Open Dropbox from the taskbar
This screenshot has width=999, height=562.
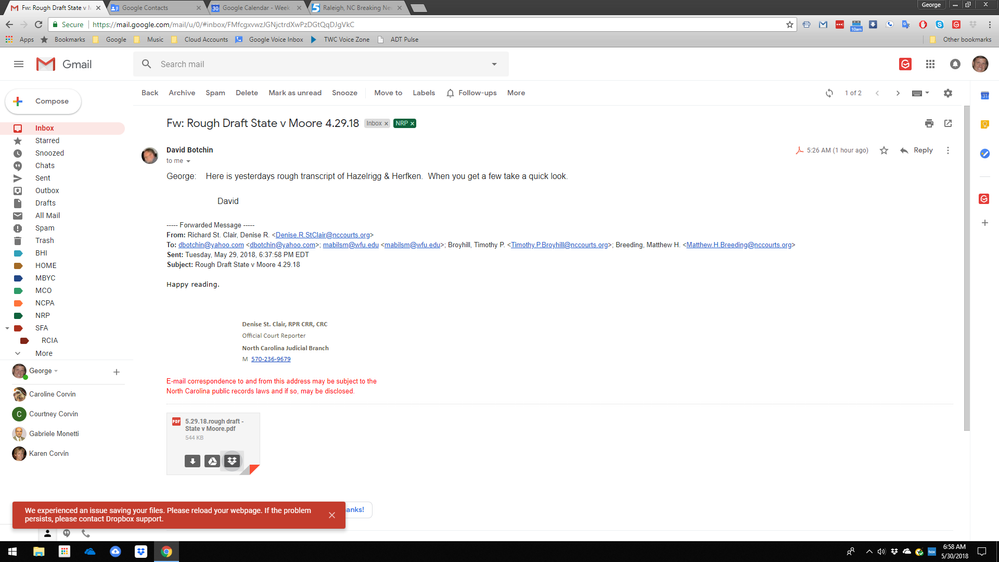coord(140,552)
